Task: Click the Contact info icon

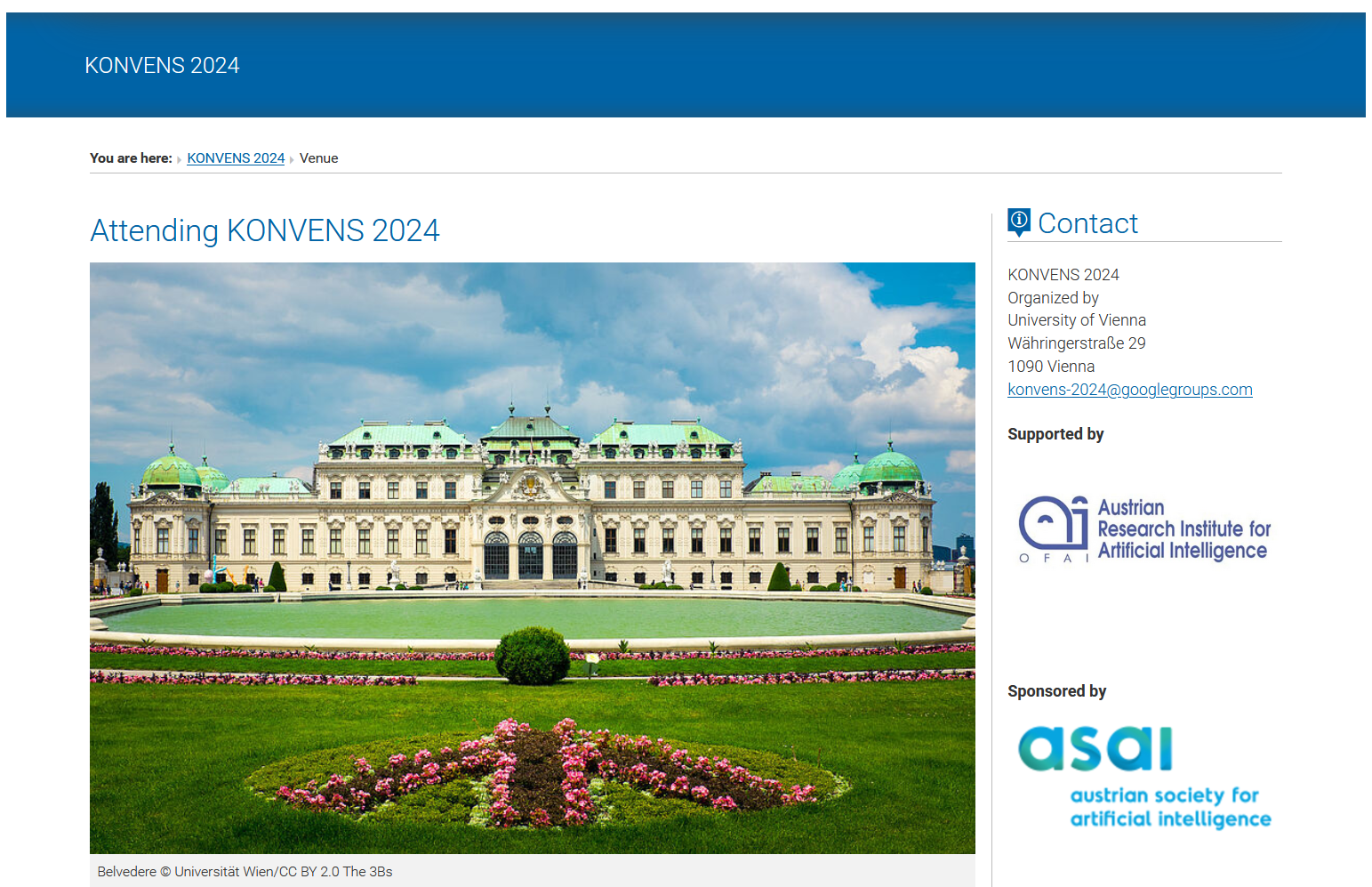Action: coord(1019,222)
